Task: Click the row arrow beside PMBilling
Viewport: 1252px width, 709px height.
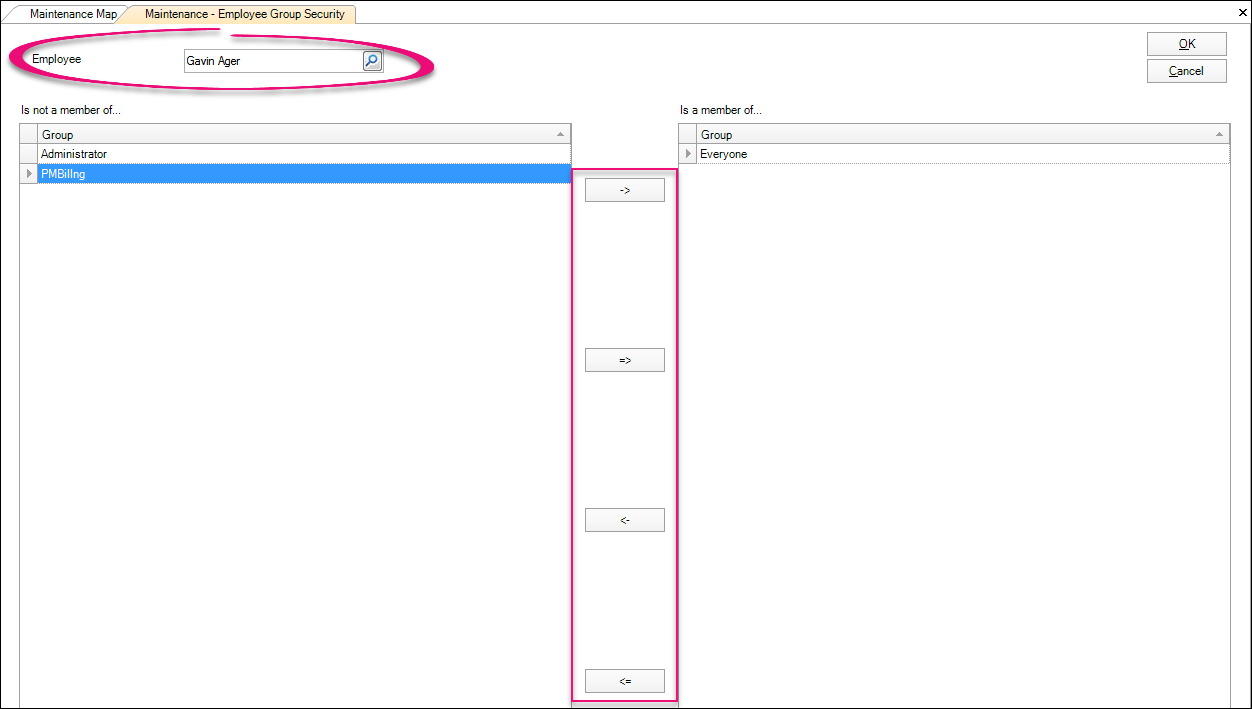Action: click(x=29, y=174)
